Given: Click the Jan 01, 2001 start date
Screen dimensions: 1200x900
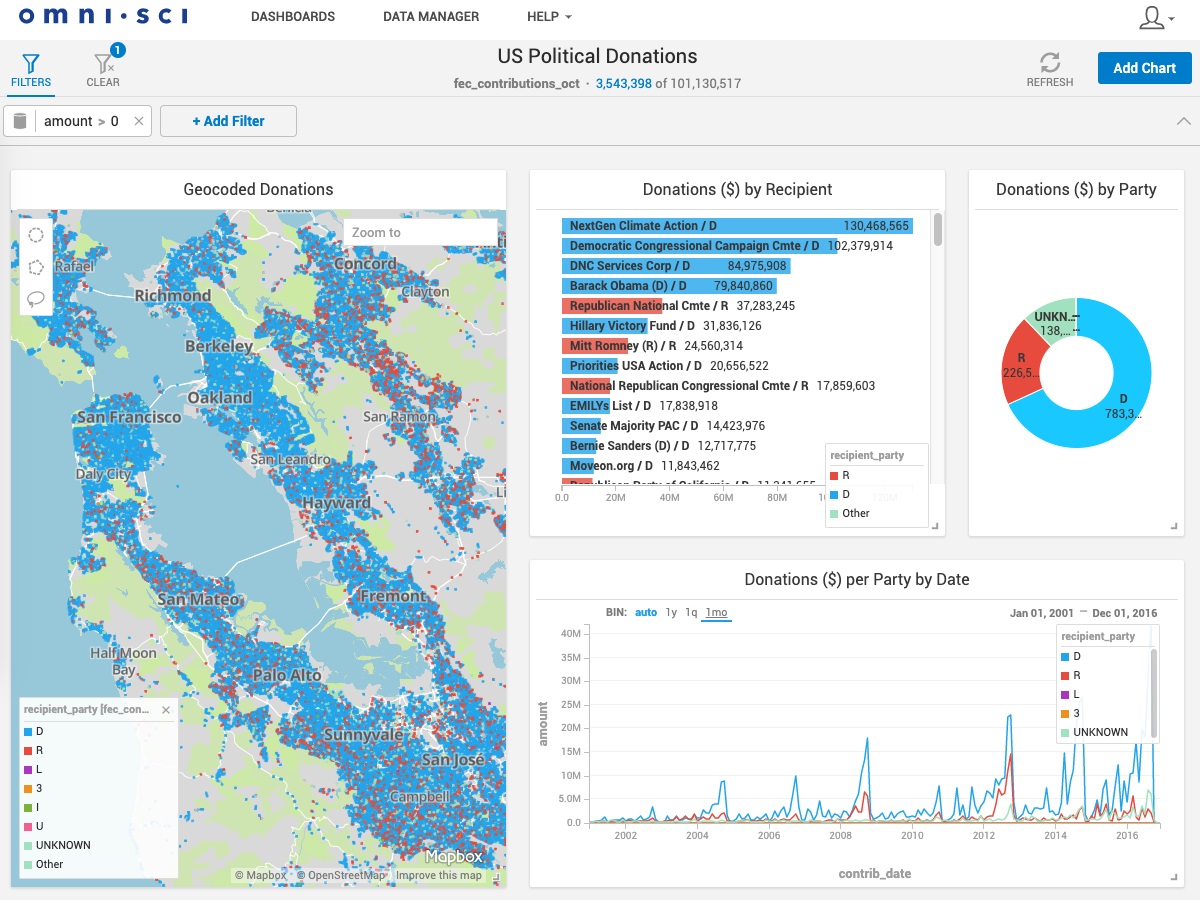Looking at the screenshot, I should pyautogui.click(x=1042, y=613).
